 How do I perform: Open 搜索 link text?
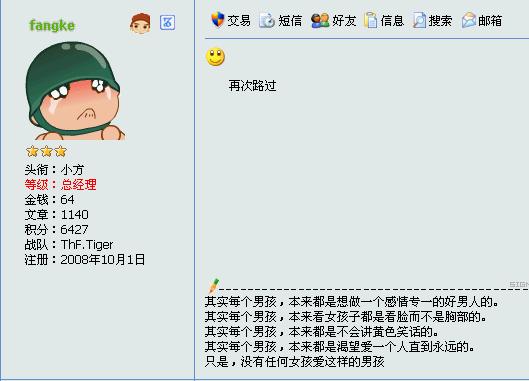(440, 21)
